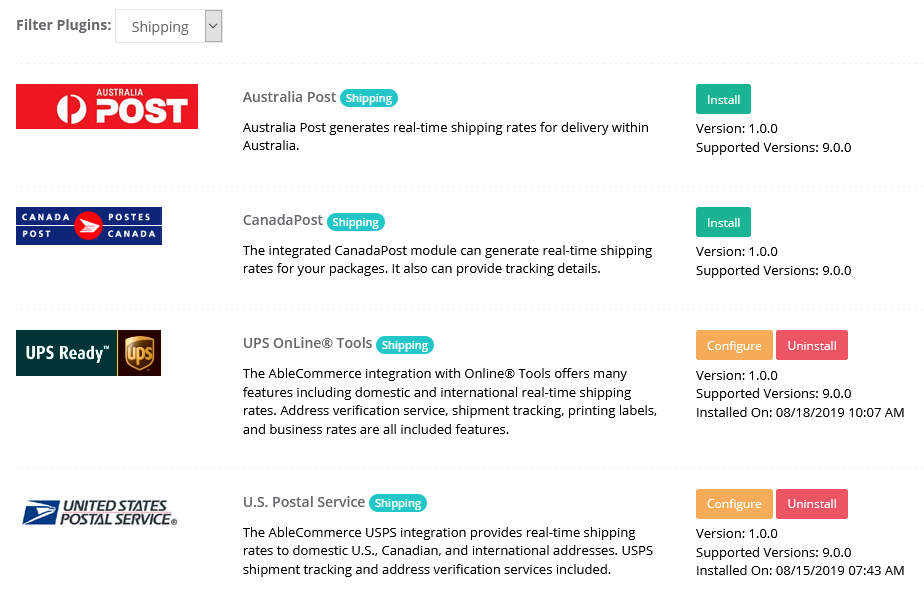924x593 pixels.
Task: Click the Shipping tag beside Australia Post
Action: point(369,98)
